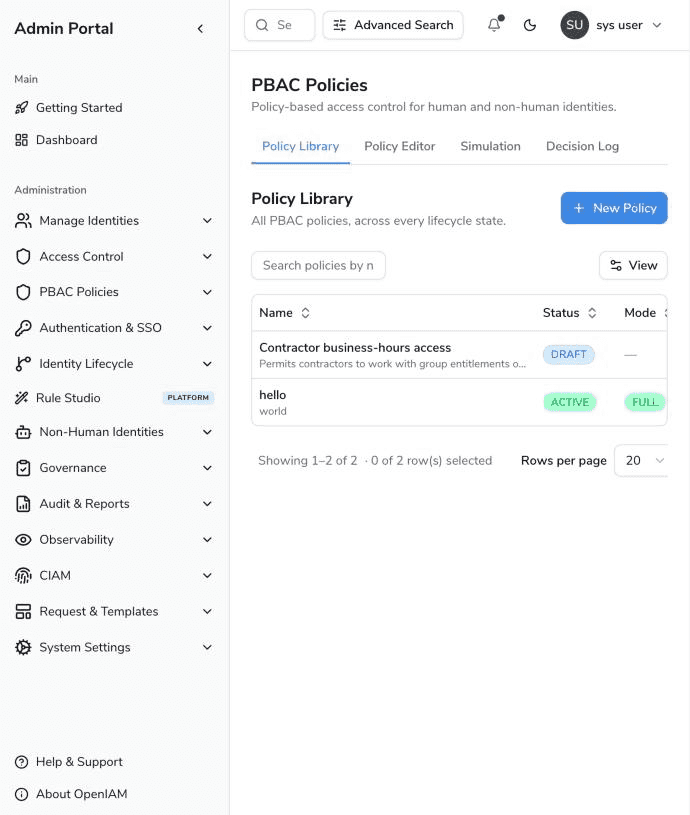Open the Rows per page dropdown
This screenshot has width=690, height=815.
tap(641, 461)
